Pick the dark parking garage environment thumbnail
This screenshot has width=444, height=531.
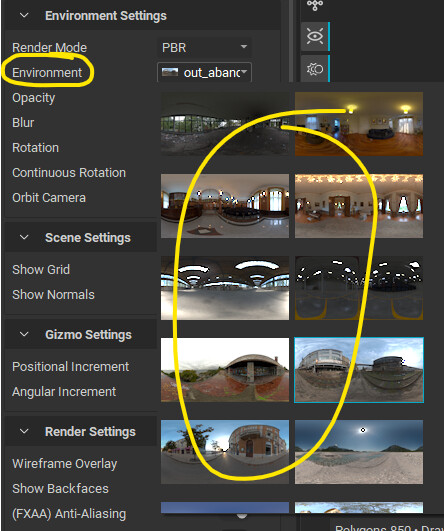[359, 288]
